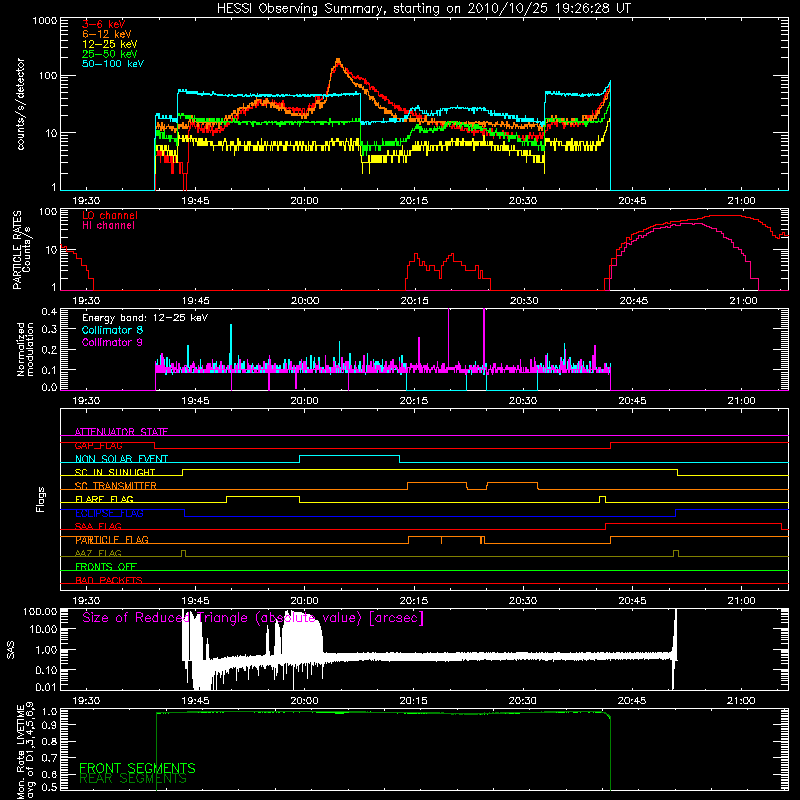Click the 6-12 keV peak near 20:05

[338, 62]
